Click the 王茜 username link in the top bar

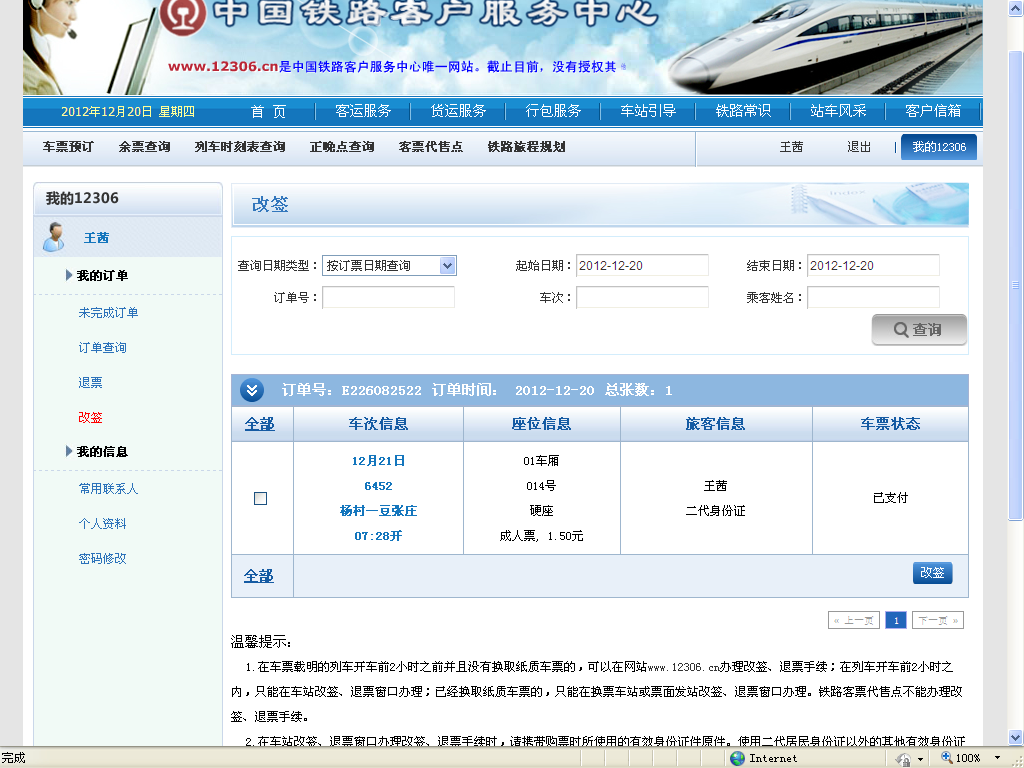tap(791, 147)
